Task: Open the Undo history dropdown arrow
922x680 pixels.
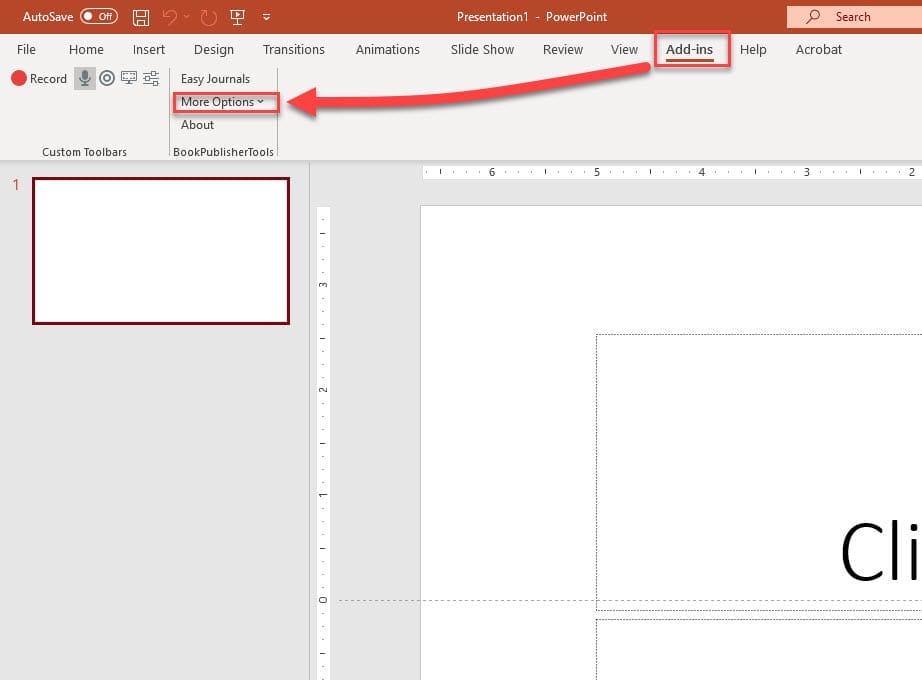Action: click(186, 17)
